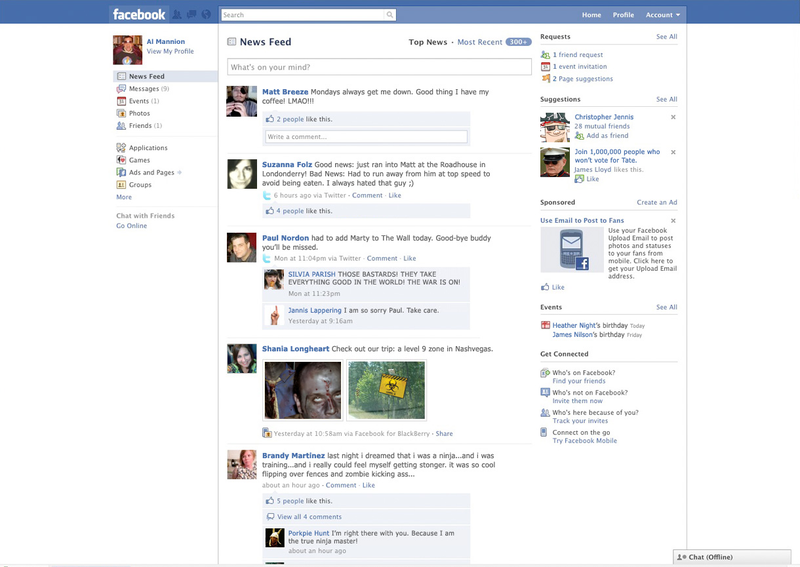800x567 pixels.
Task: Open Profile in top navigation
Action: [623, 15]
